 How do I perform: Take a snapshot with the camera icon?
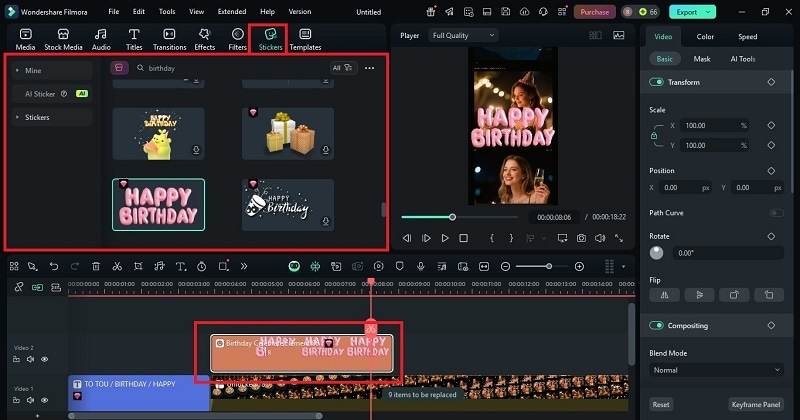(x=581, y=238)
